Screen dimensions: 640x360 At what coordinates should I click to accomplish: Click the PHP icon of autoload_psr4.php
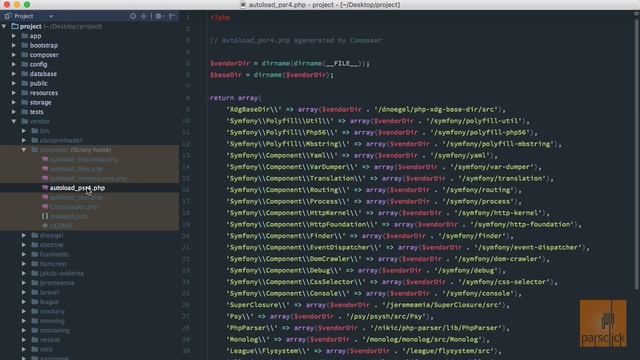45,188
